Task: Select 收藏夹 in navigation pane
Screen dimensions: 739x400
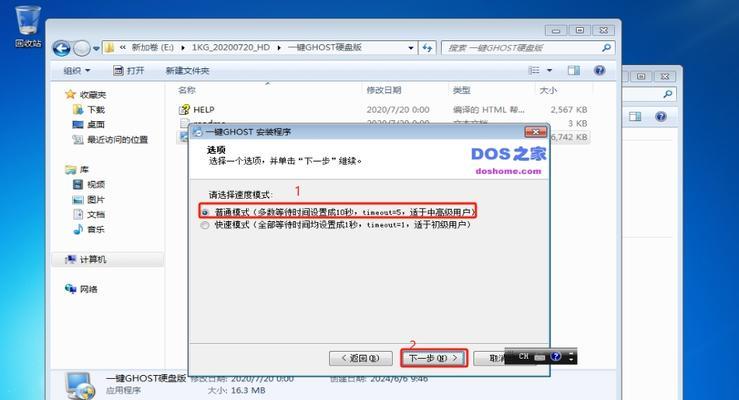Action: (86, 95)
